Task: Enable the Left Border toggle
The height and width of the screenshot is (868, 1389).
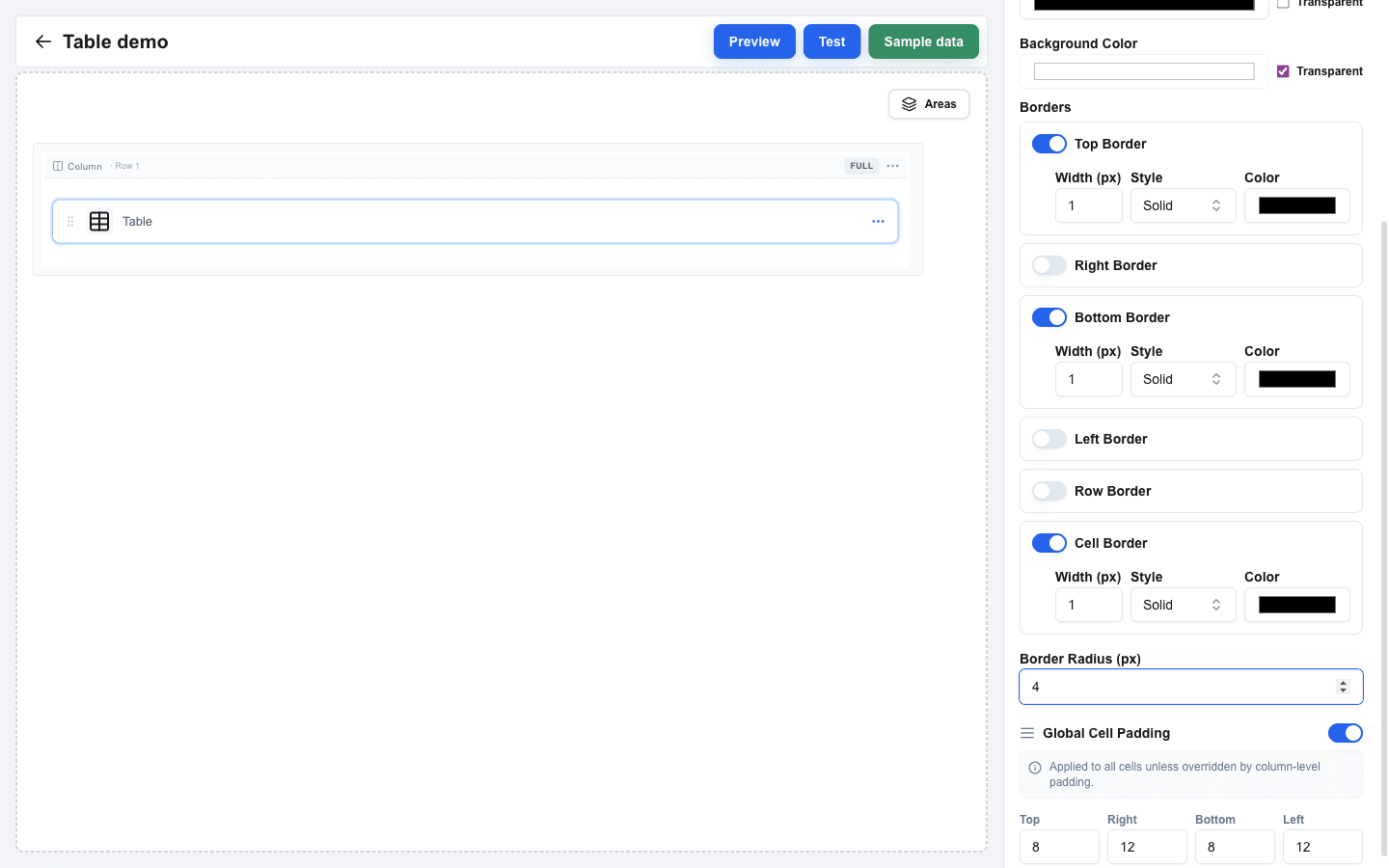Action: tap(1049, 439)
